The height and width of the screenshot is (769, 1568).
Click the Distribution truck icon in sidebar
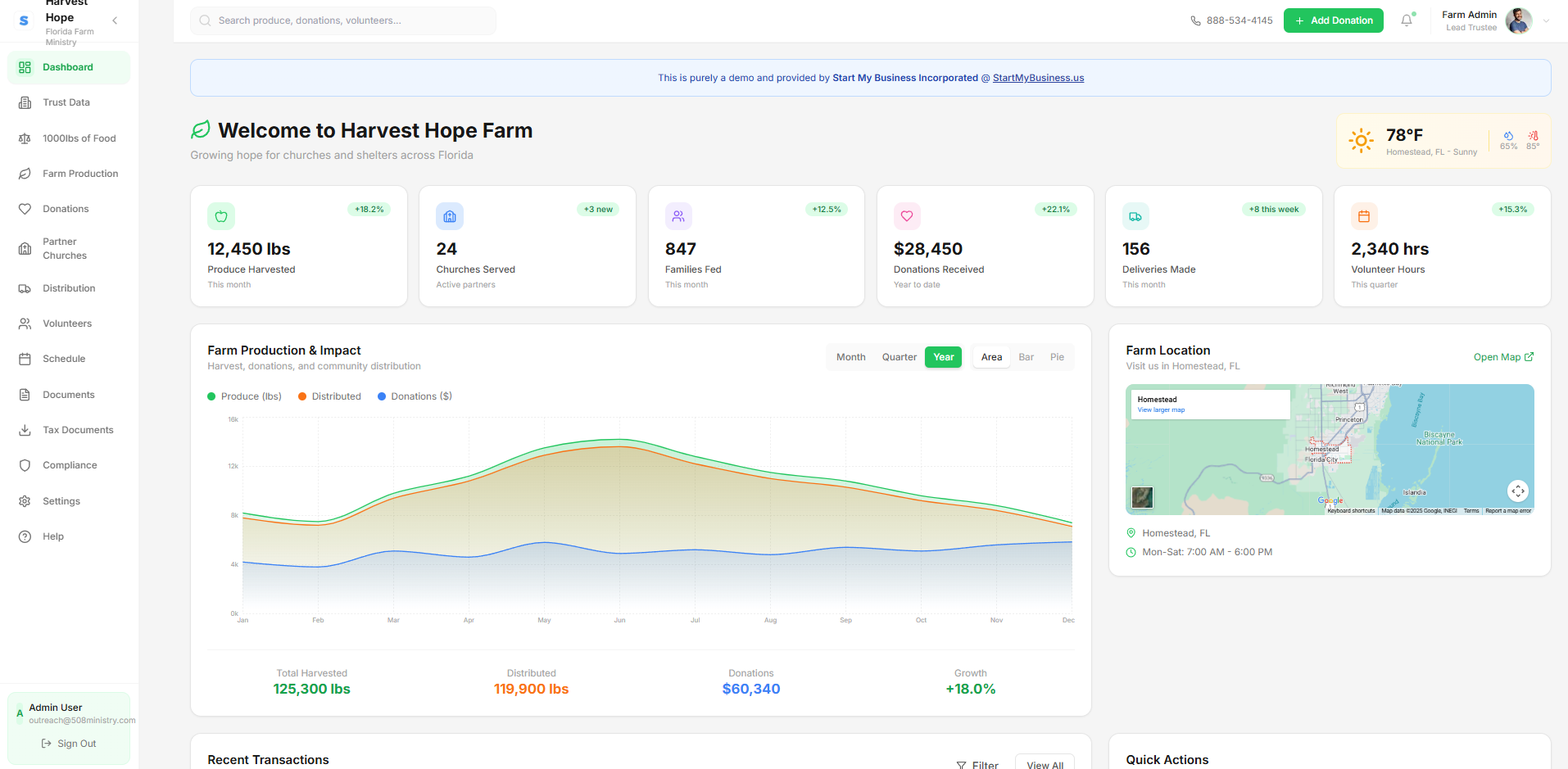click(25, 288)
